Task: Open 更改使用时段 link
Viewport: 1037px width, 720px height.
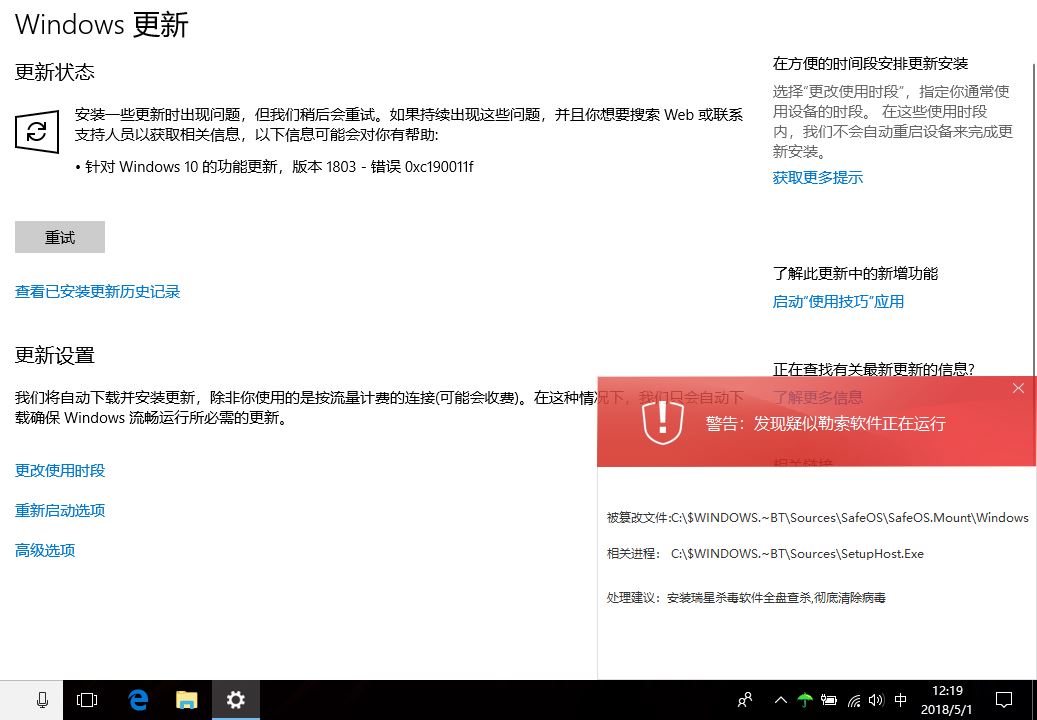Action: 60,471
